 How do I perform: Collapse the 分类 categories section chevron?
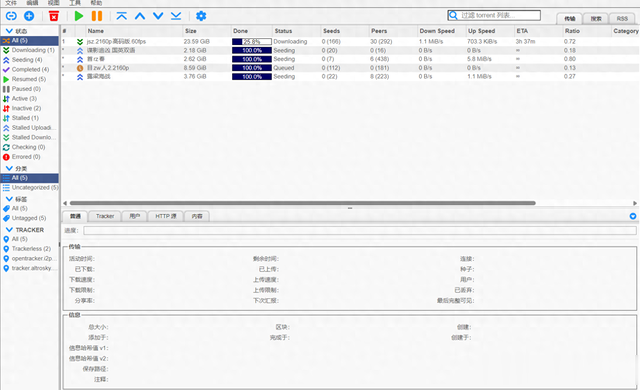[x=9, y=168]
